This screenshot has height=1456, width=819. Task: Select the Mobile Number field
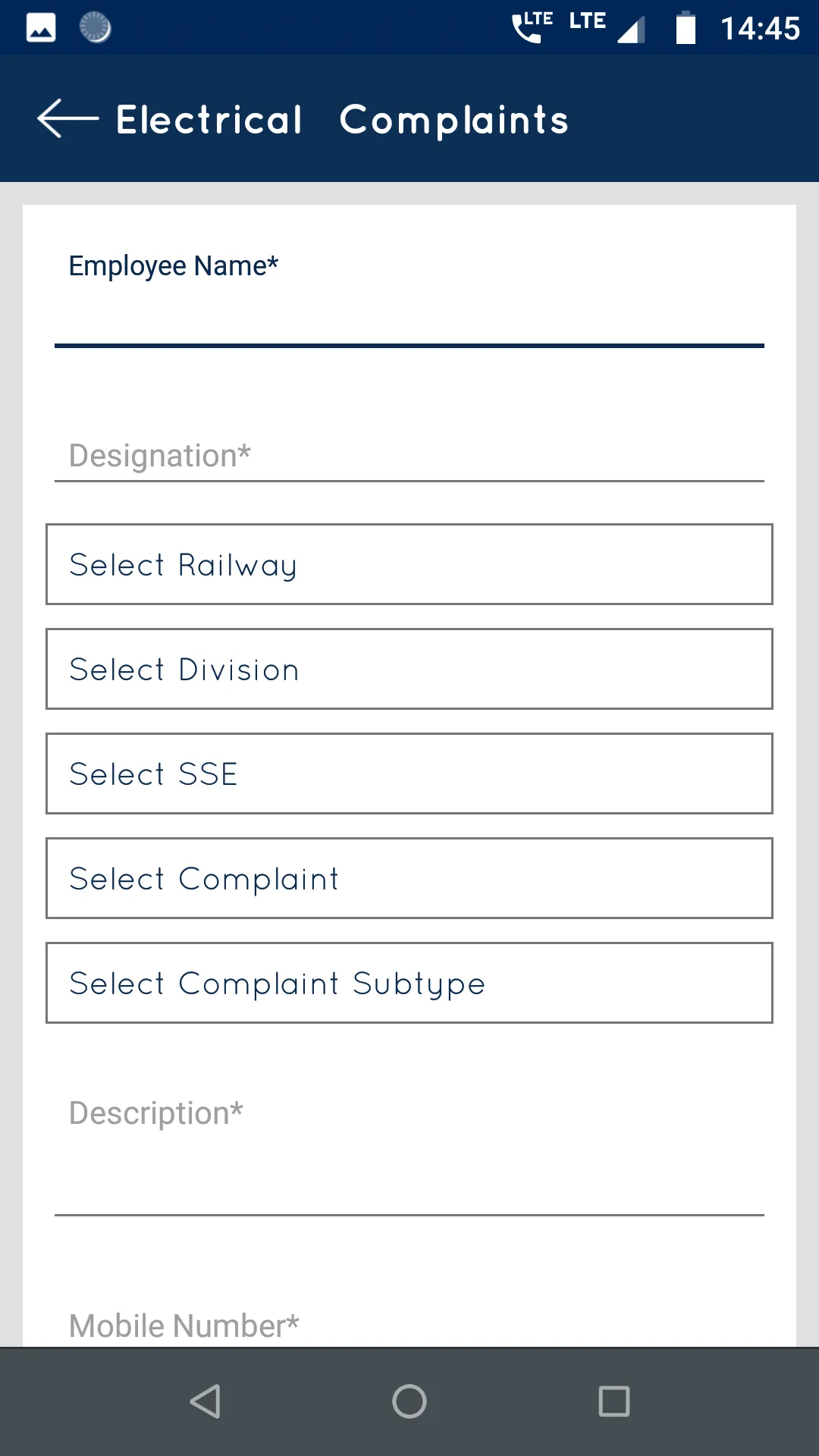pos(409,1326)
